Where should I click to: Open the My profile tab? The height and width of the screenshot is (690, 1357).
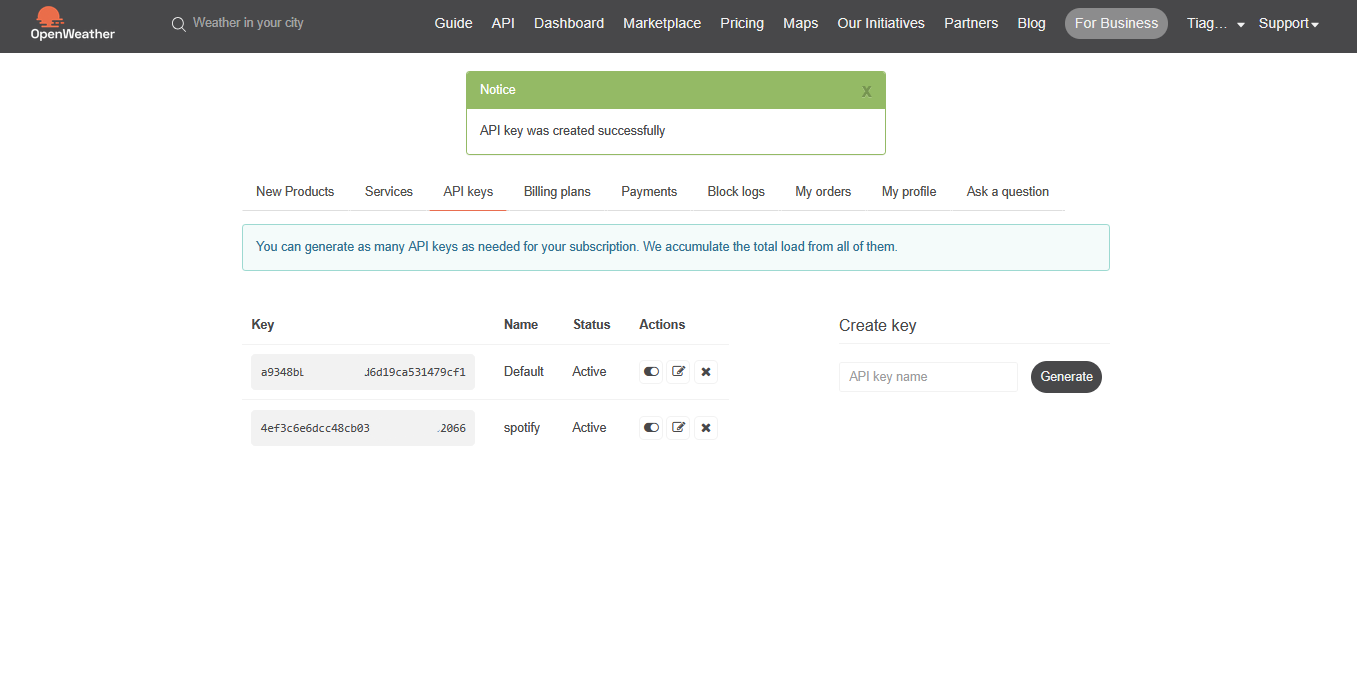[x=909, y=192]
